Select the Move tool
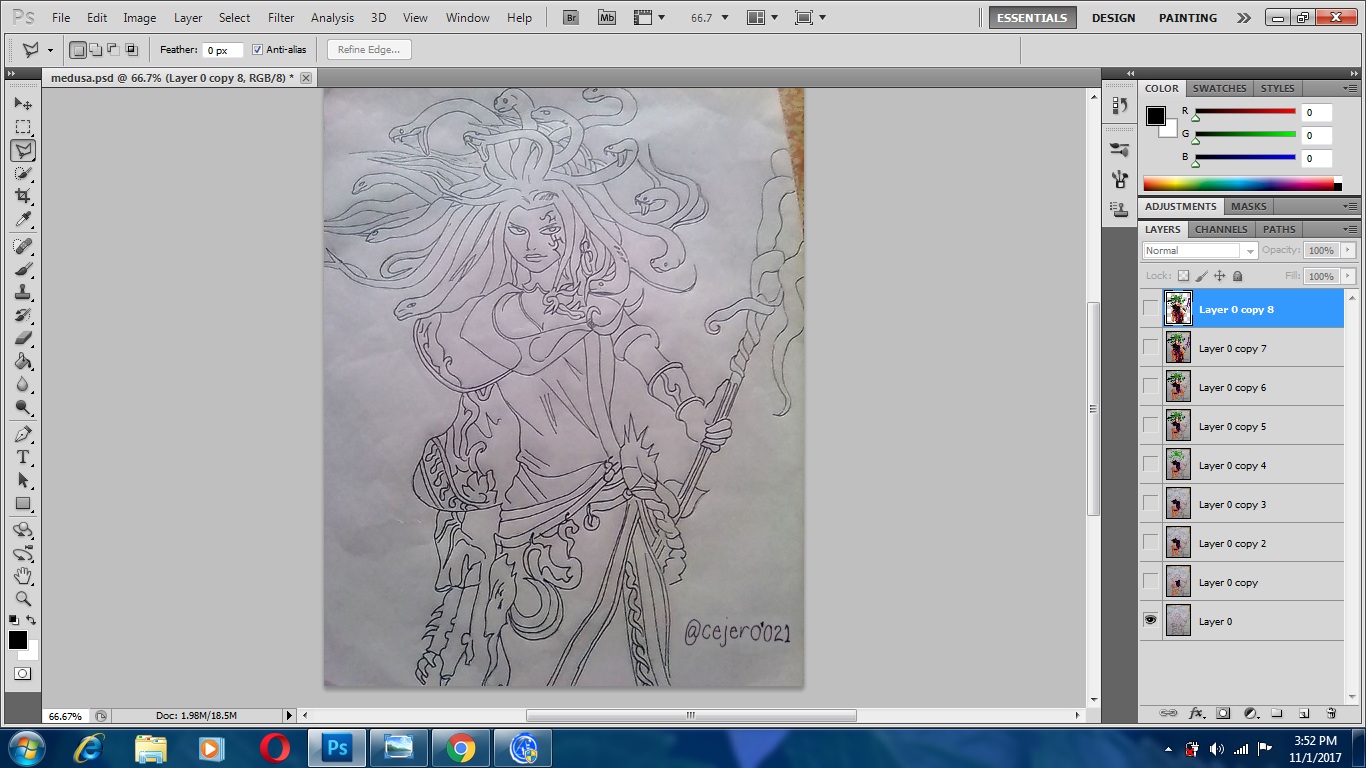 (x=23, y=104)
